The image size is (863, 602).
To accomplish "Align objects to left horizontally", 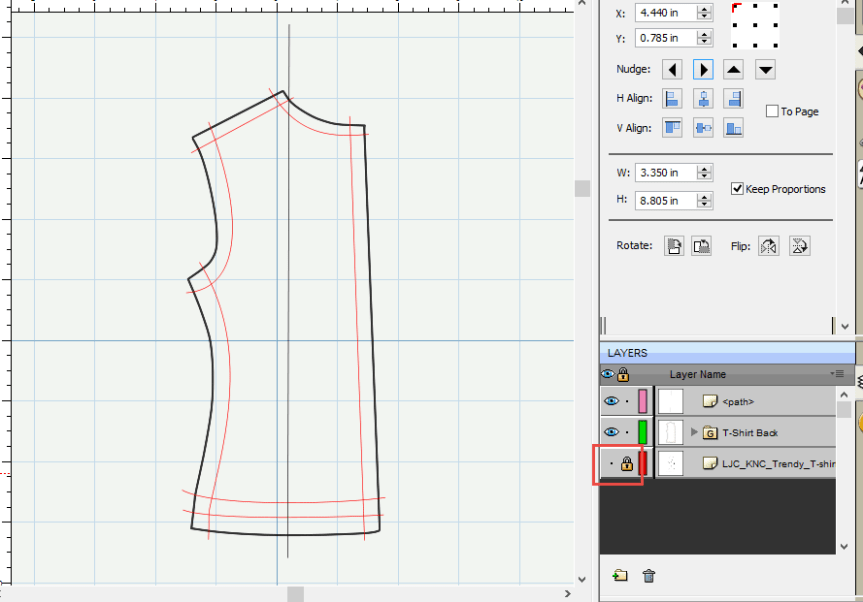I will pos(673,99).
